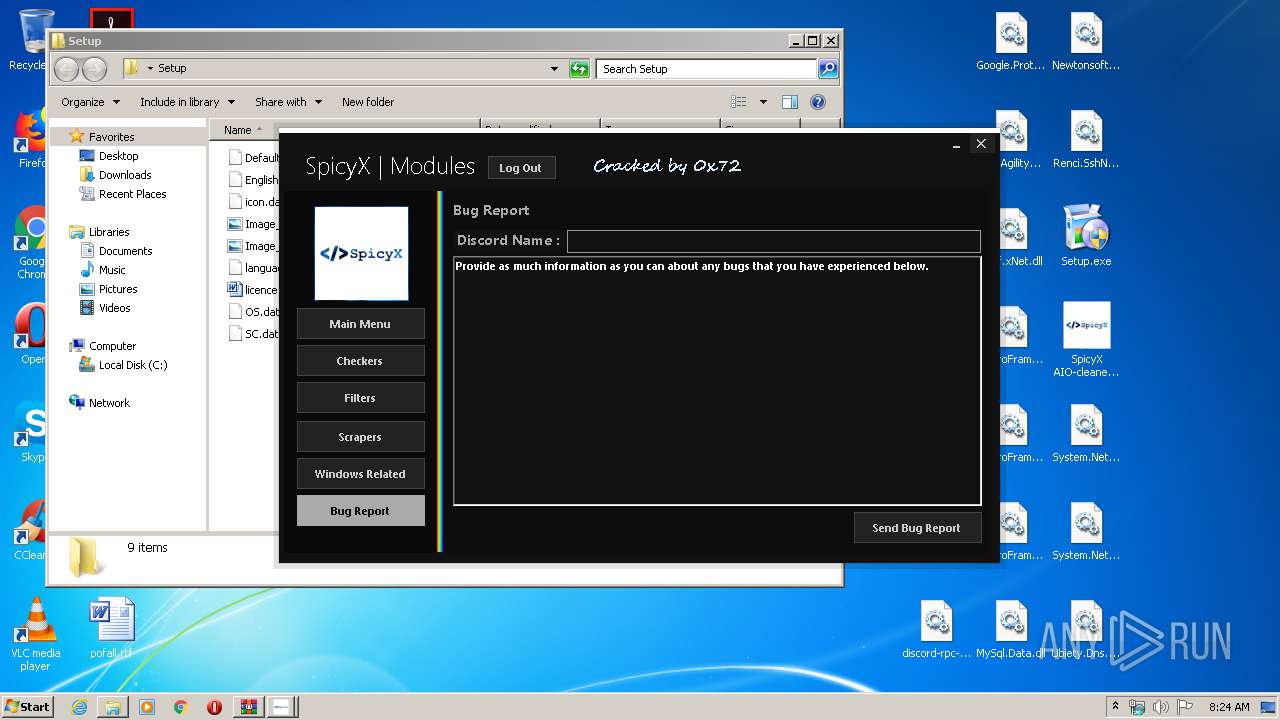Send the bug report
The height and width of the screenshot is (720, 1280).
(917, 528)
